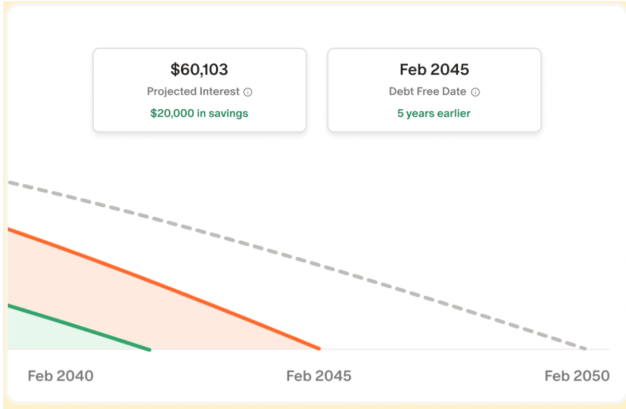Image resolution: width=626 pixels, height=409 pixels.
Task: Click the info icon beside Projected Interest
Action: (248, 92)
